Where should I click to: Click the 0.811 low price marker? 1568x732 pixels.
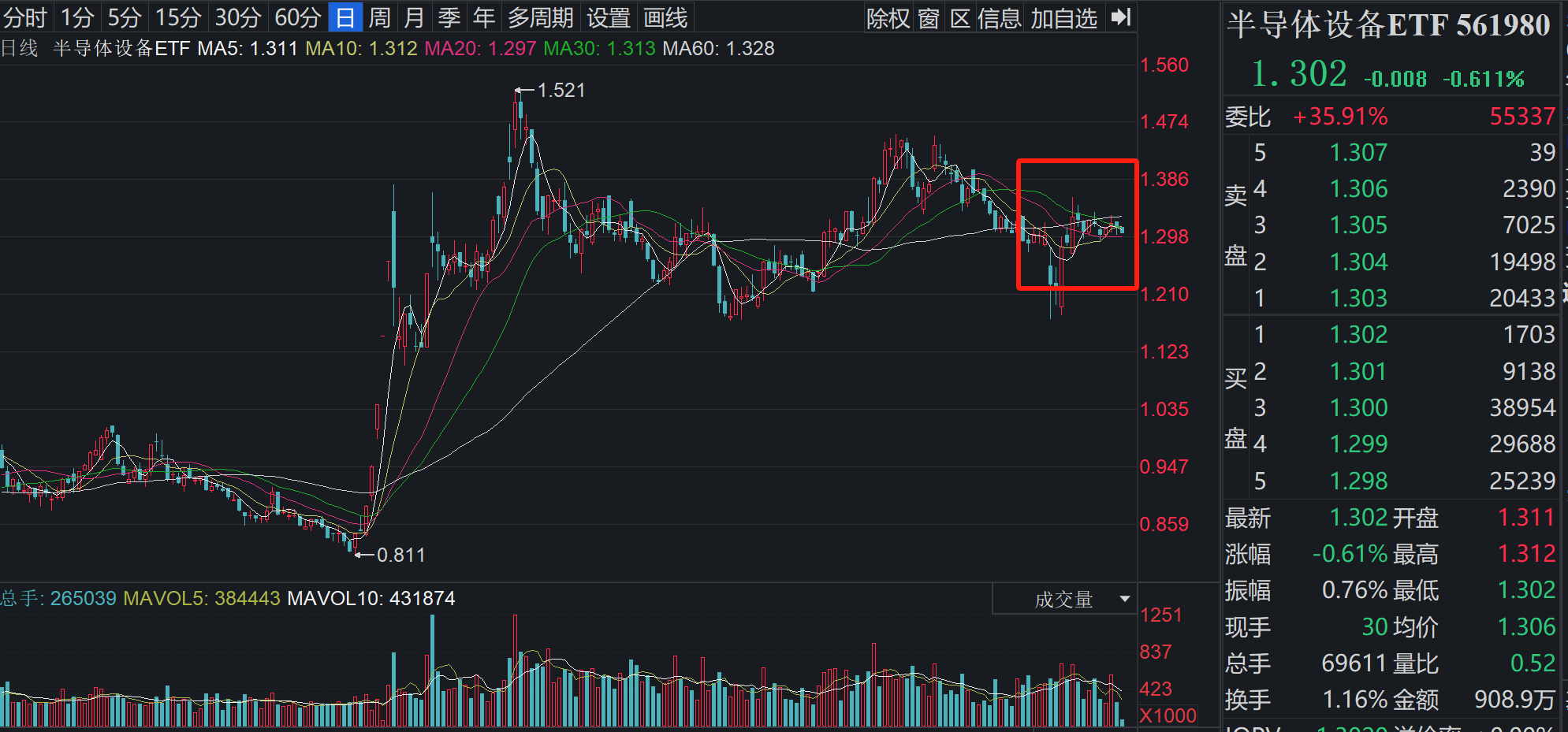coord(400,555)
